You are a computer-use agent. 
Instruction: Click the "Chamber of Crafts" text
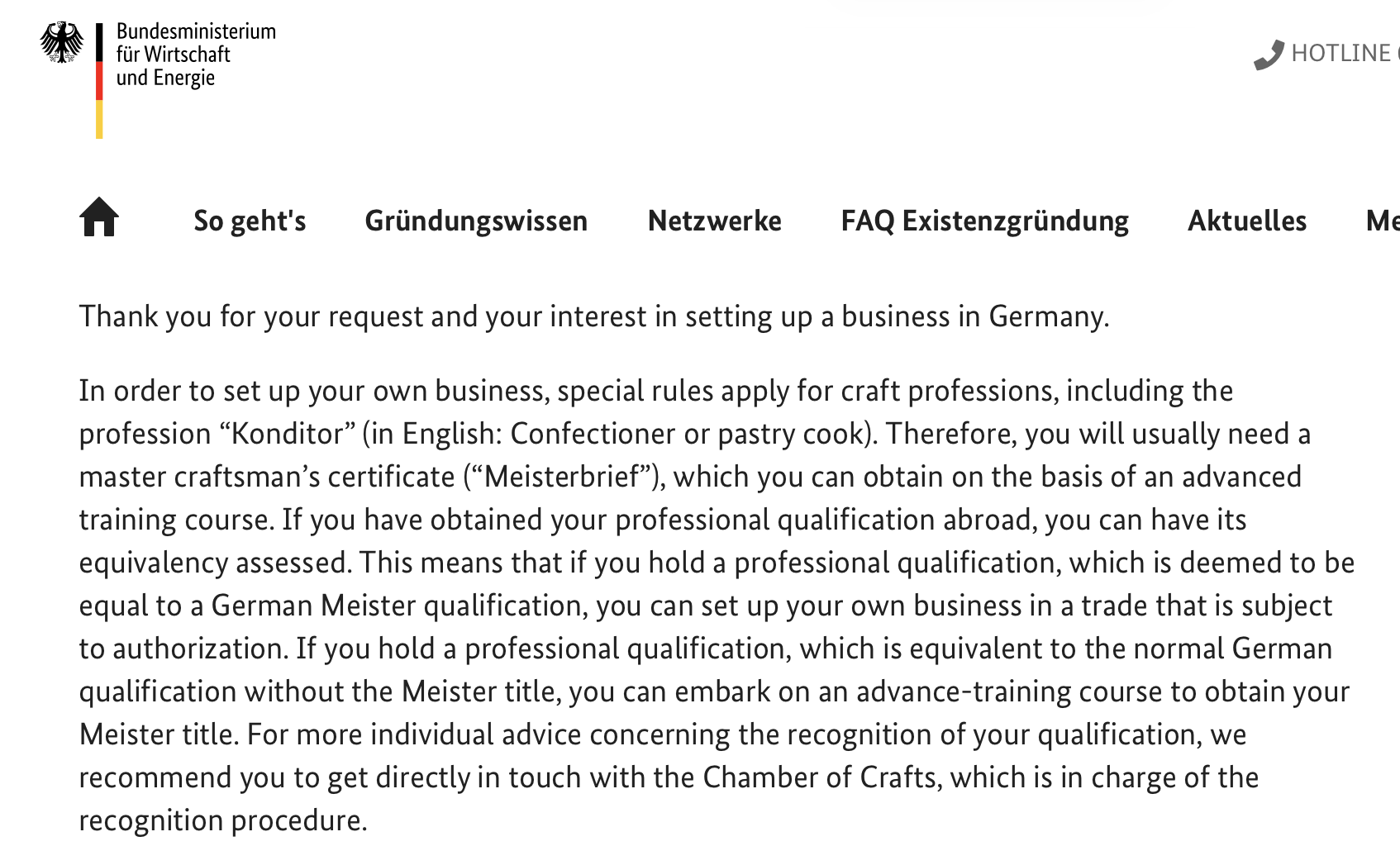tap(821, 777)
